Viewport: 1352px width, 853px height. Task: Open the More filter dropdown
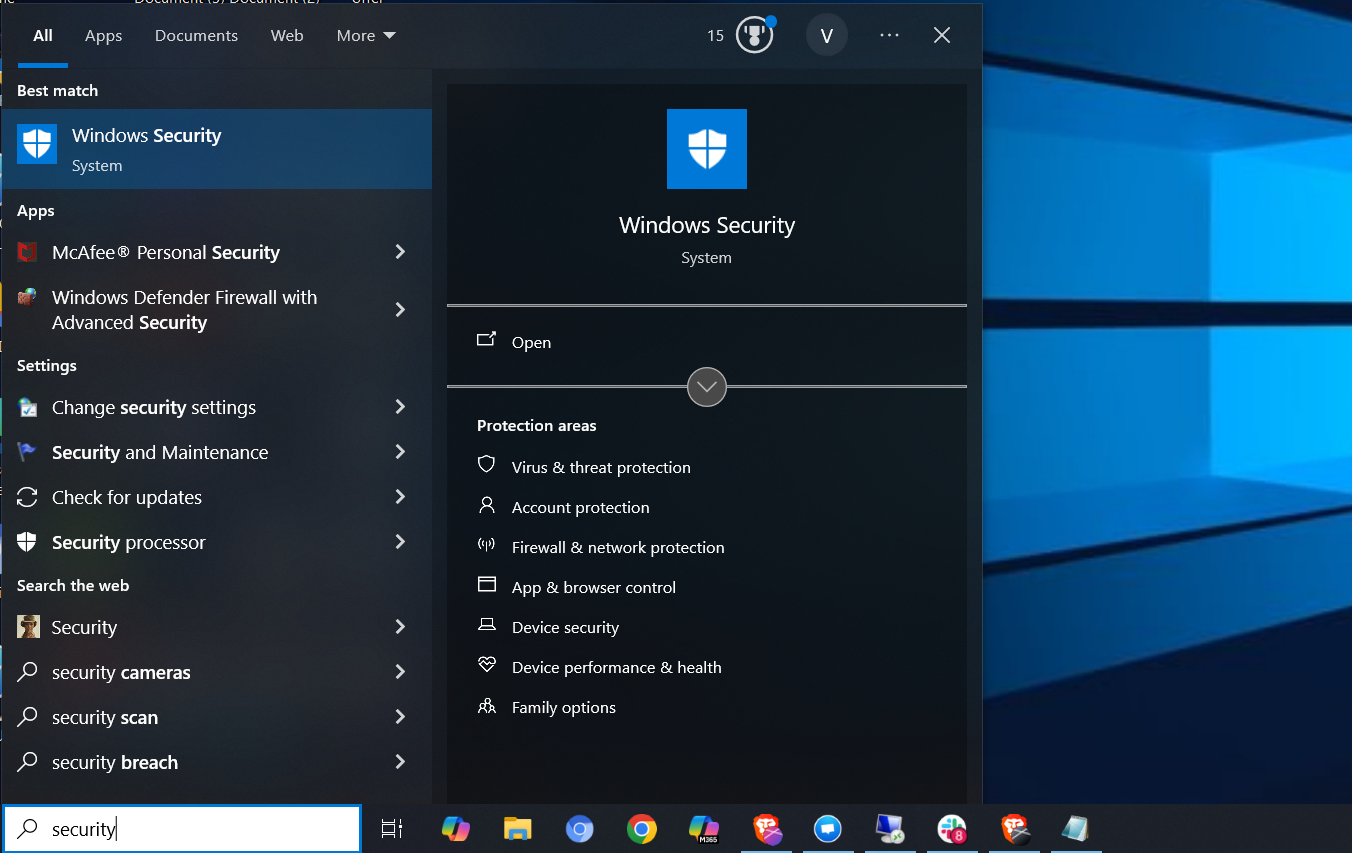tap(366, 35)
